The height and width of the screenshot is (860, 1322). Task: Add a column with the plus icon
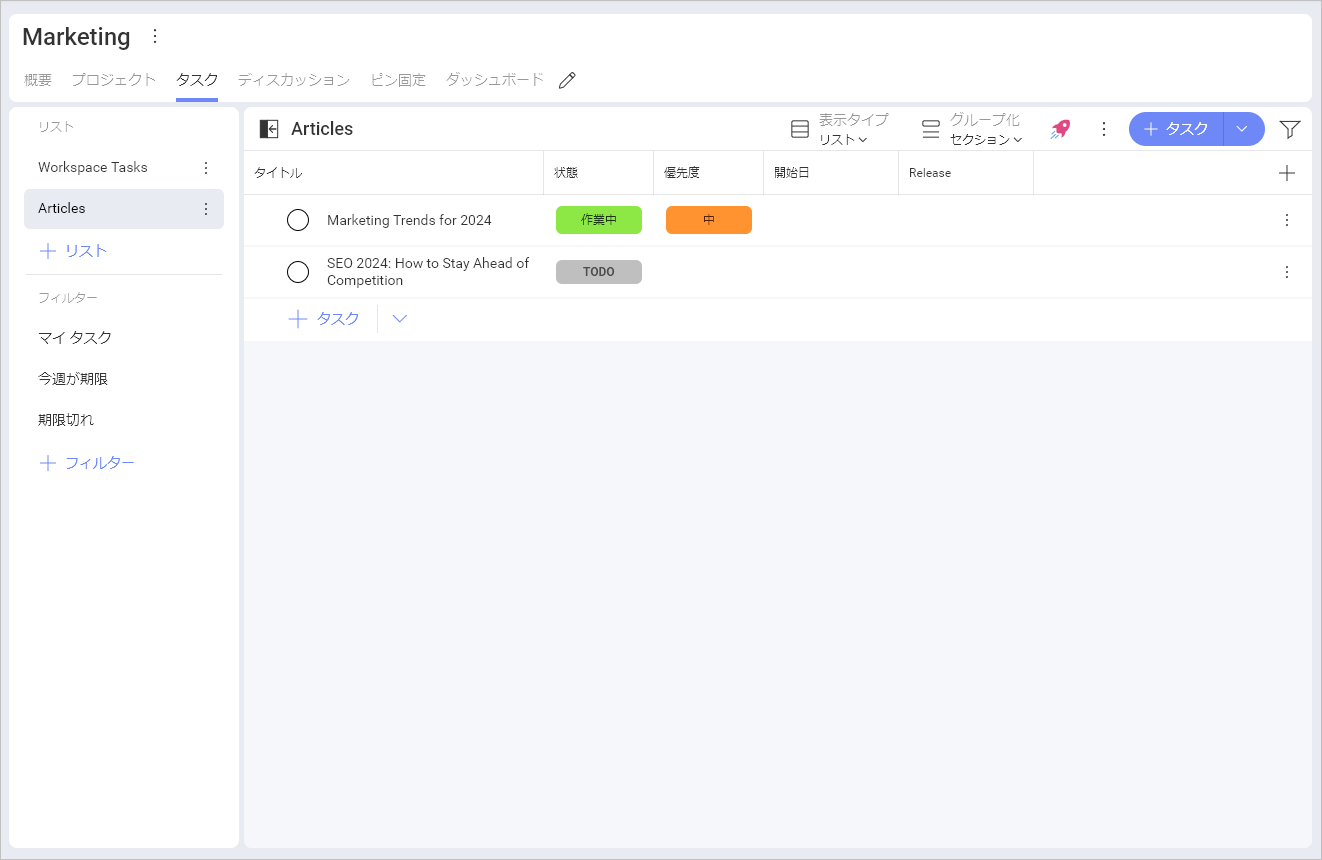pos(1287,173)
